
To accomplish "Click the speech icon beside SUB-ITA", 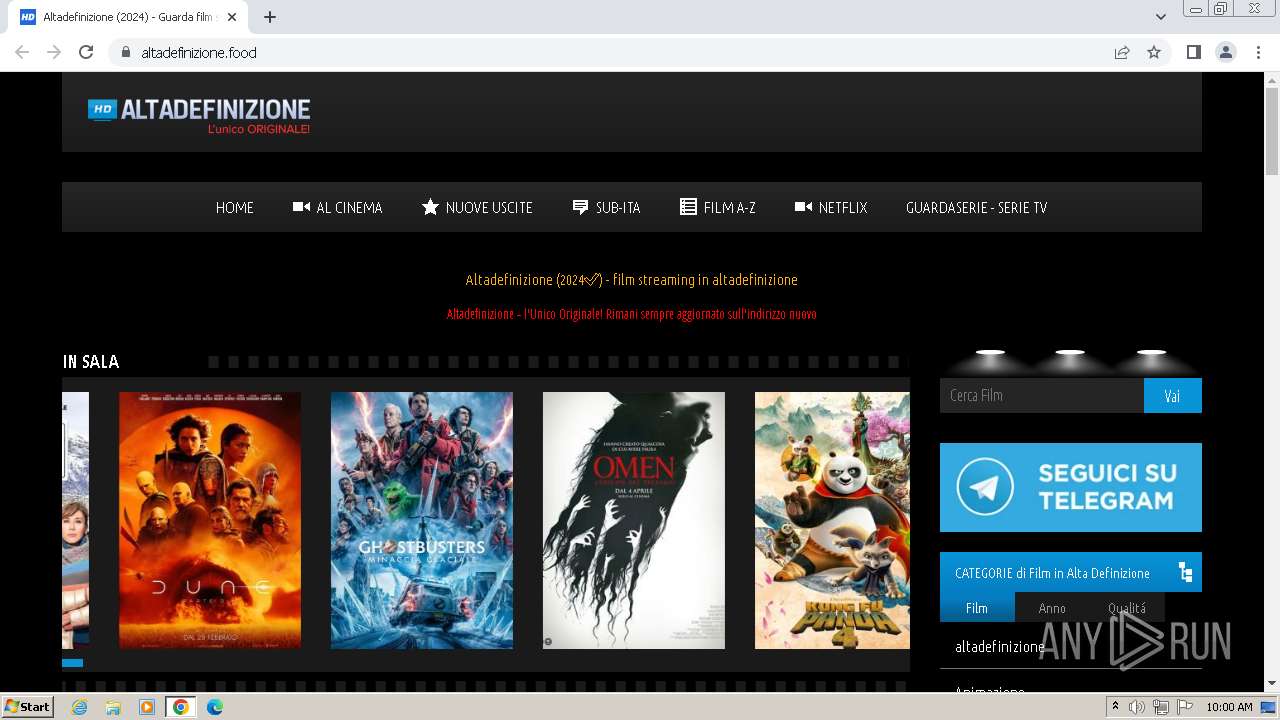I will tap(580, 207).
